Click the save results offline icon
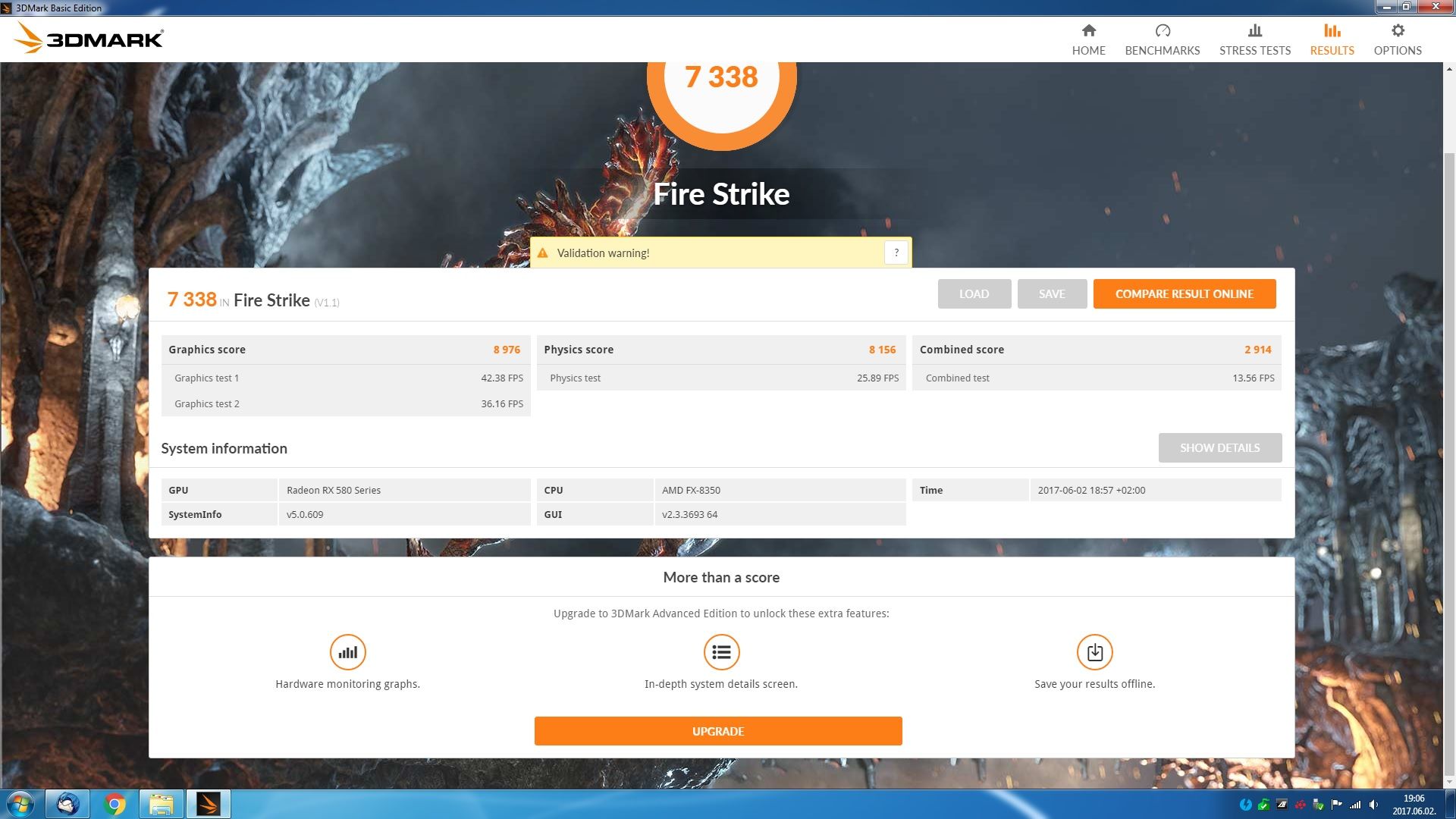Viewport: 1456px width, 819px height. 1094,652
